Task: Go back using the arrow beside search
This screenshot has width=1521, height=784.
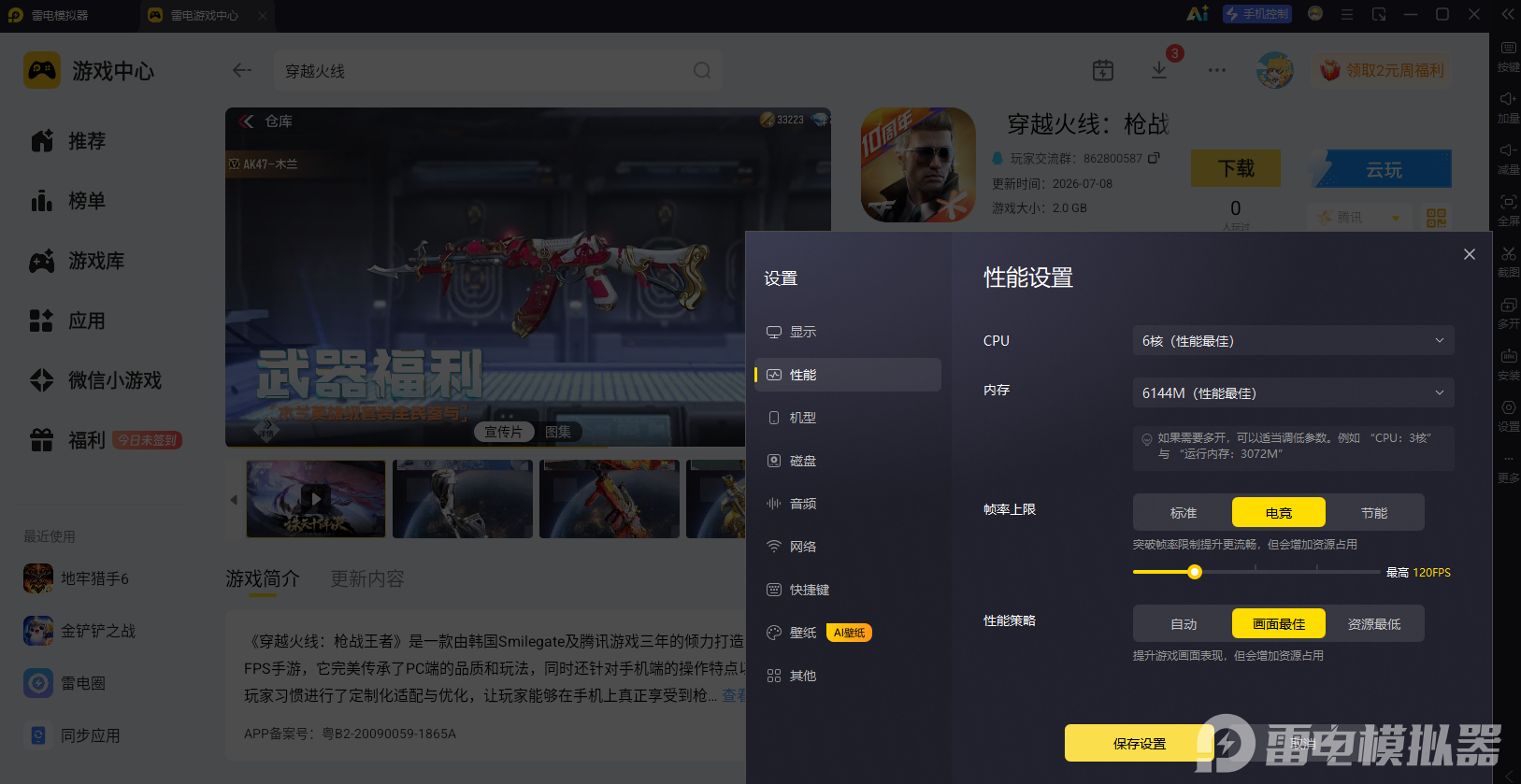Action: (242, 70)
